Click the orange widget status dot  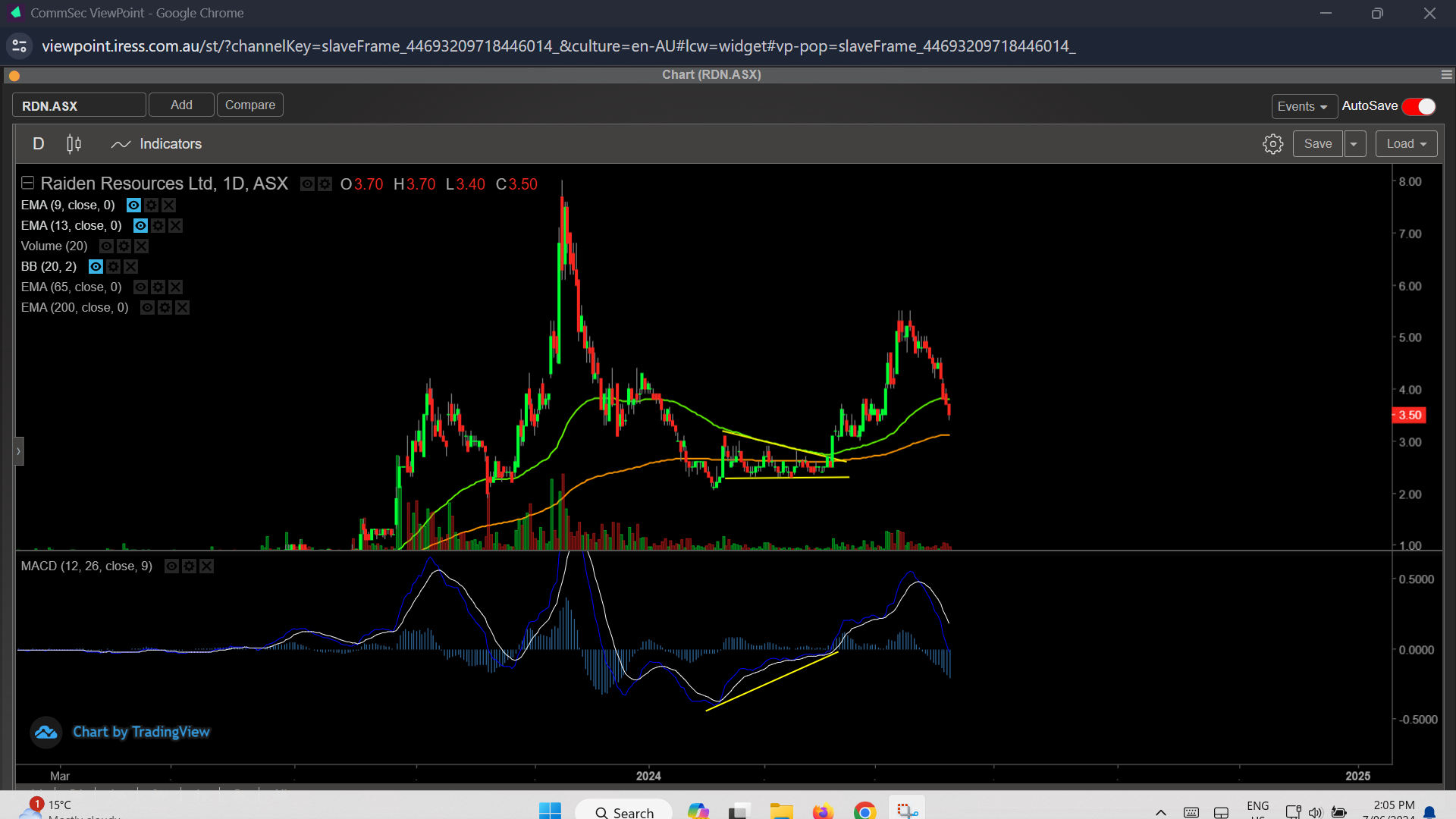[14, 75]
